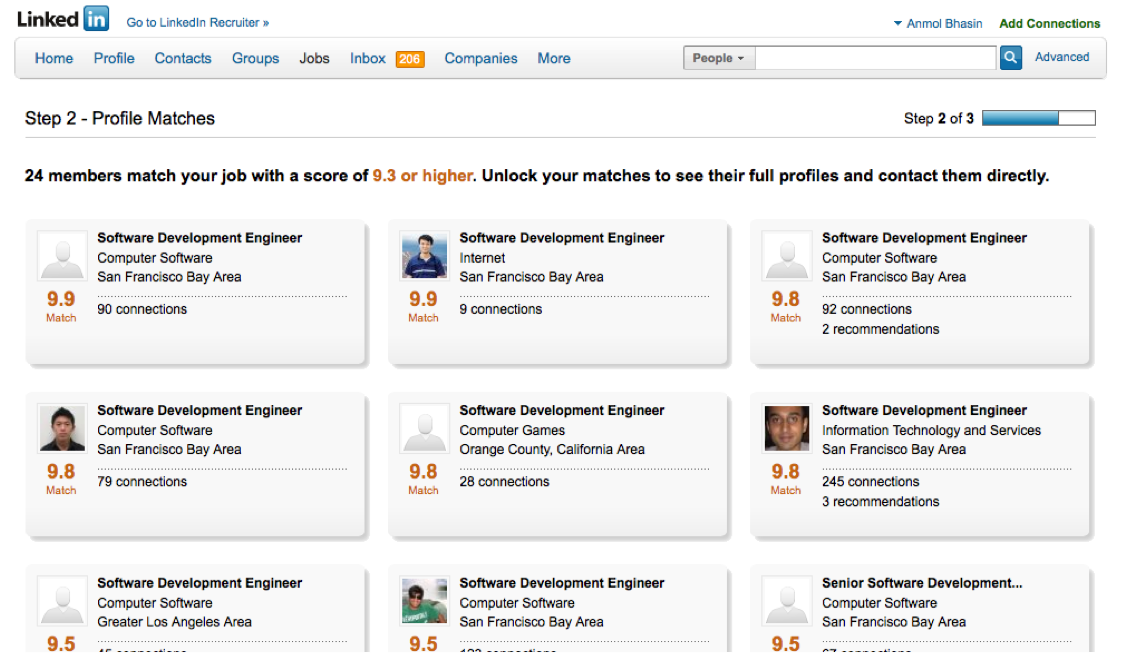This screenshot has width=1127, height=653.
Task: Open photo of 79 connections engineer
Action: coord(61,428)
